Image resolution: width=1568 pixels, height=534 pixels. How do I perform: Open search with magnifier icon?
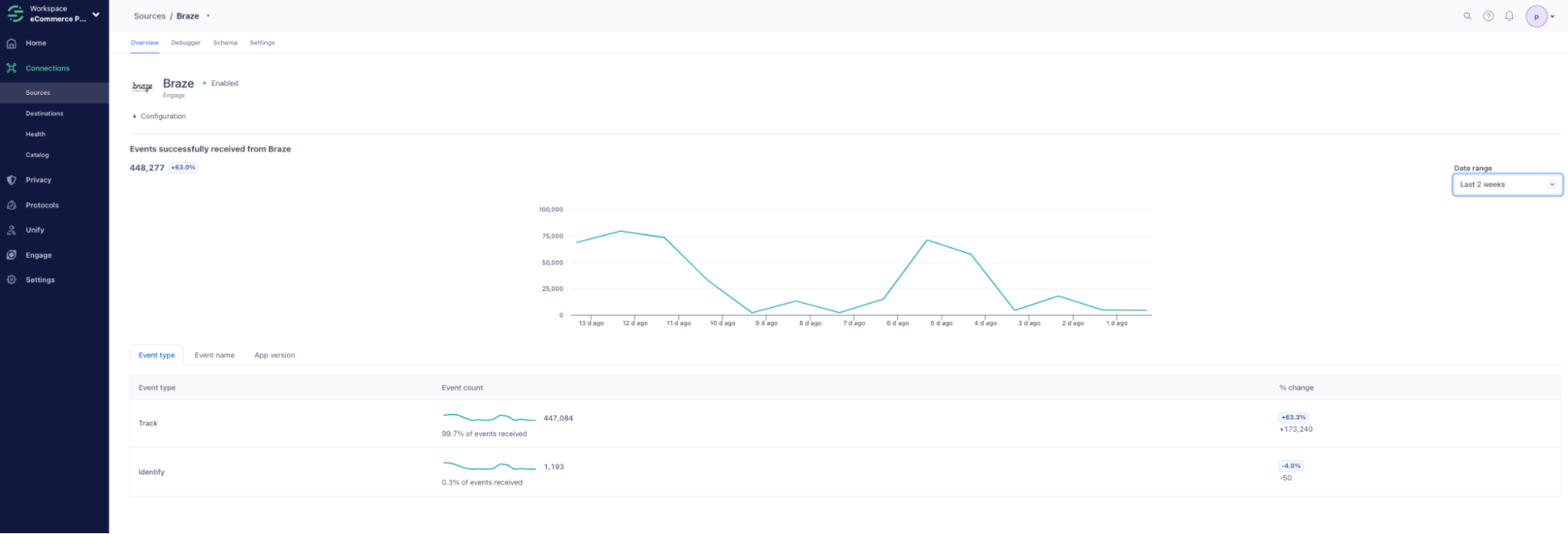pyautogui.click(x=1467, y=16)
